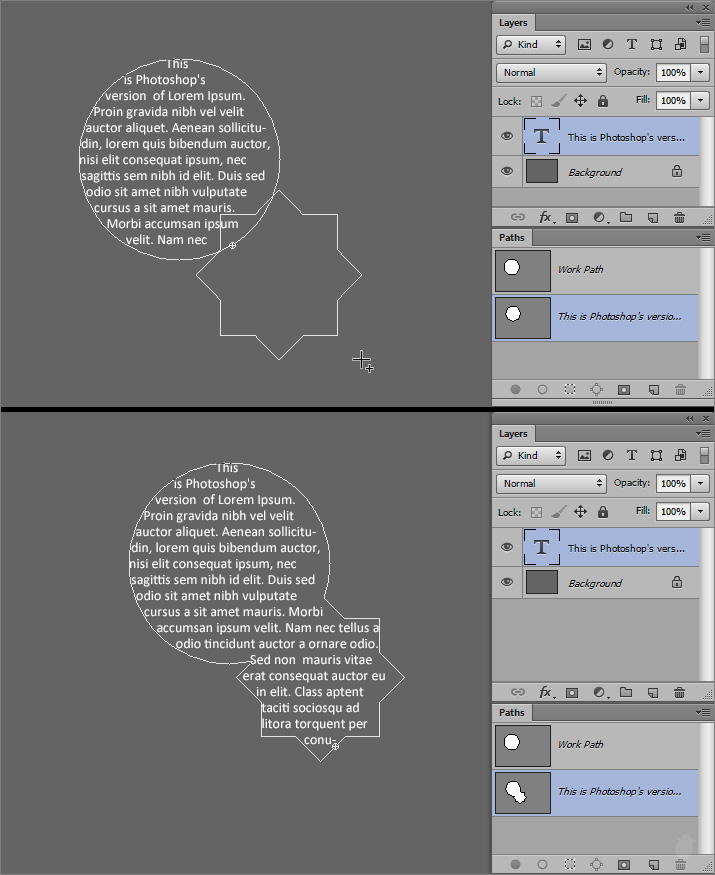Open the fx layer style menu in lower panel
Image resolution: width=715 pixels, height=875 pixels.
click(x=546, y=692)
